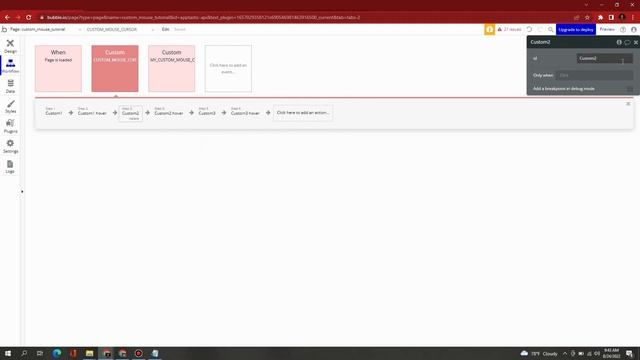
Task: Open the Logs tab in sidebar
Action: (10, 167)
